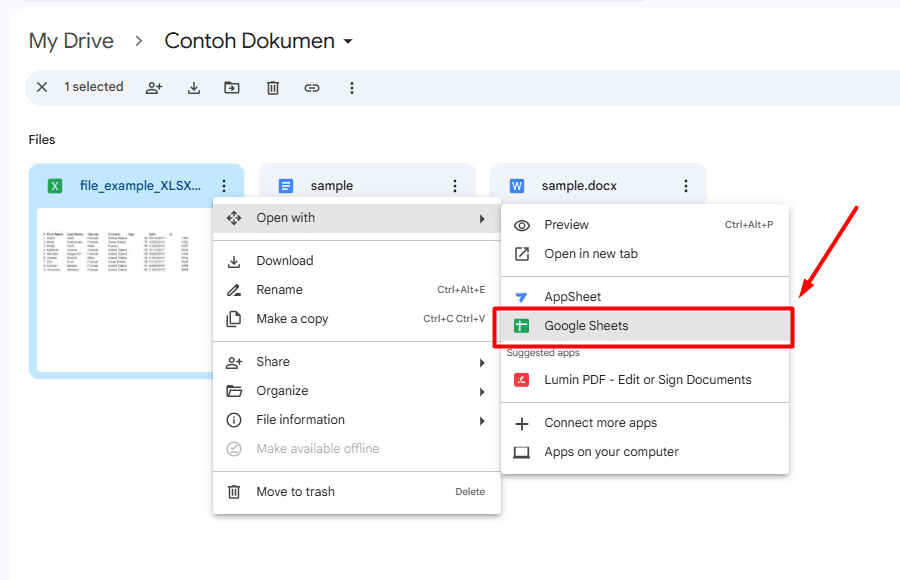Click the laptop icon for Apps on computer

point(522,453)
